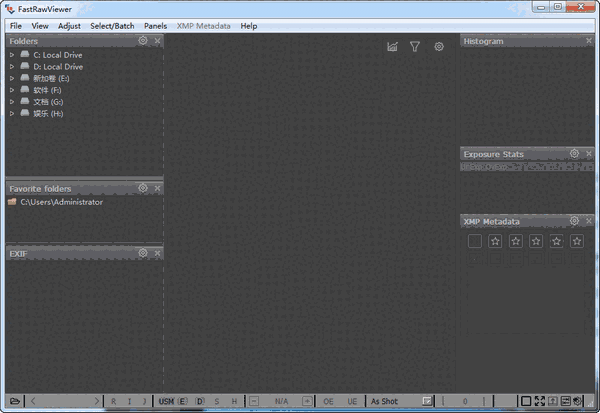The width and height of the screenshot is (600, 413).
Task: Toggle the OE overexposure indicator
Action: pyautogui.click(x=328, y=401)
